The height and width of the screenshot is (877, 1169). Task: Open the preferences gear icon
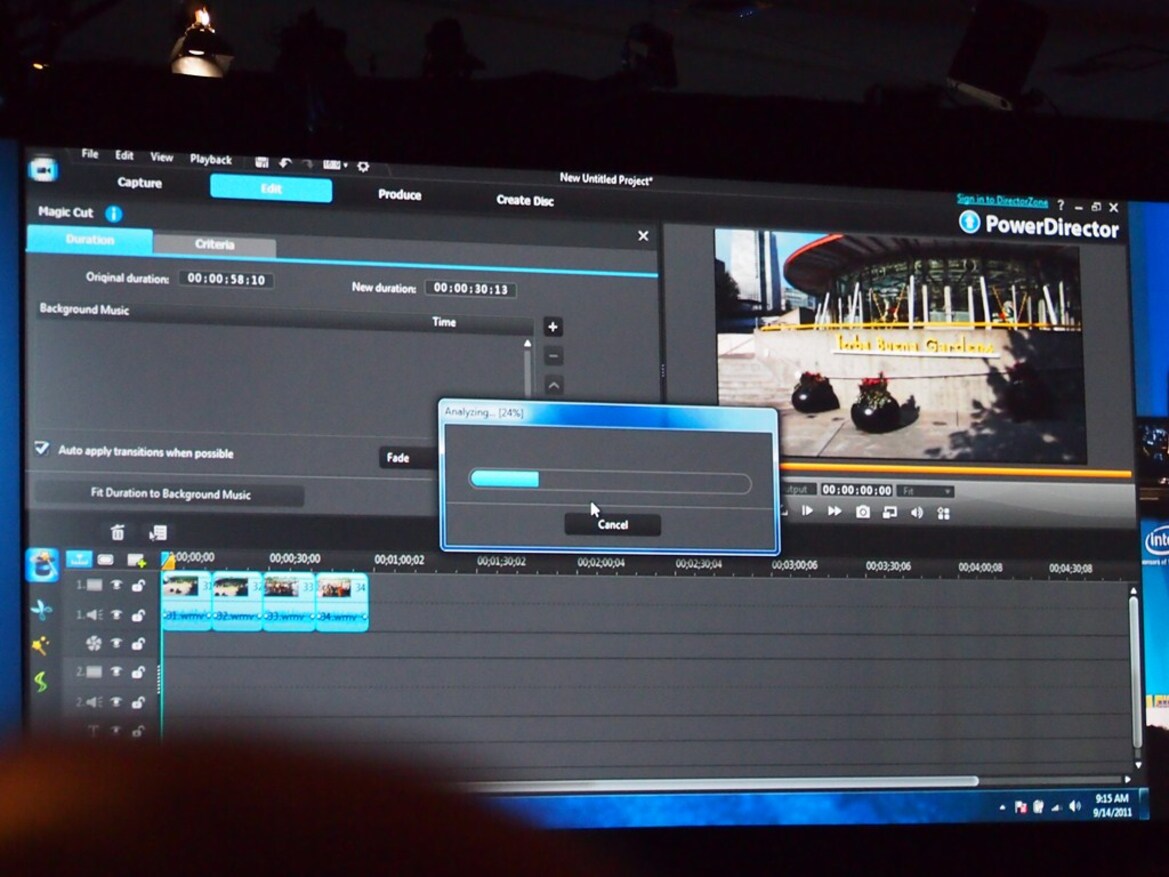click(363, 166)
